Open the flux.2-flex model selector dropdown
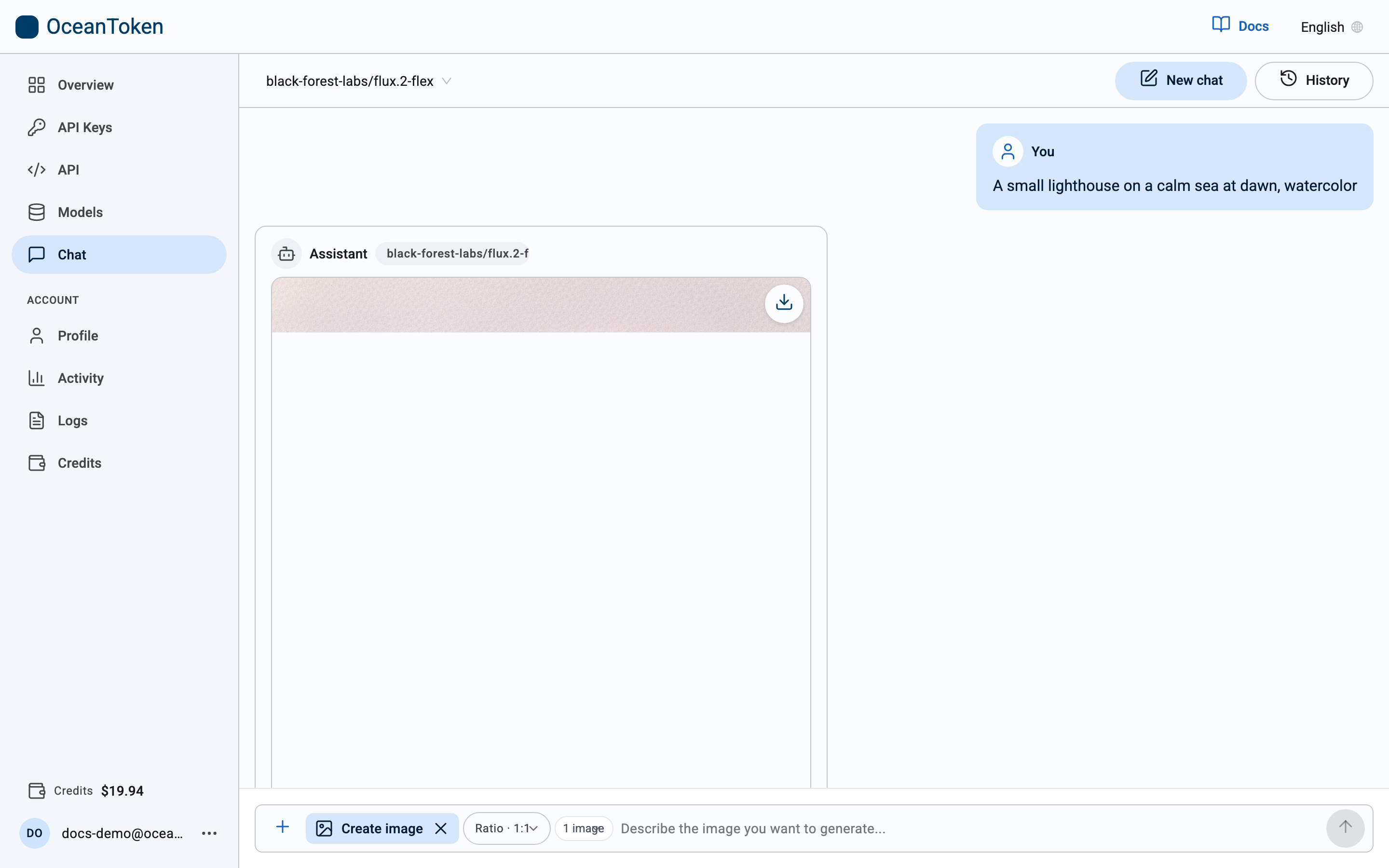Screen dimensions: 1389x868 click(358, 81)
